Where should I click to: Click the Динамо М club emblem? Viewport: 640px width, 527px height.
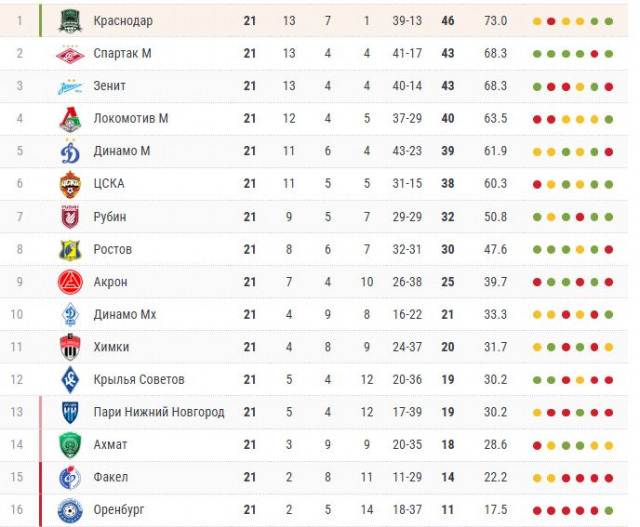[x=69, y=152]
